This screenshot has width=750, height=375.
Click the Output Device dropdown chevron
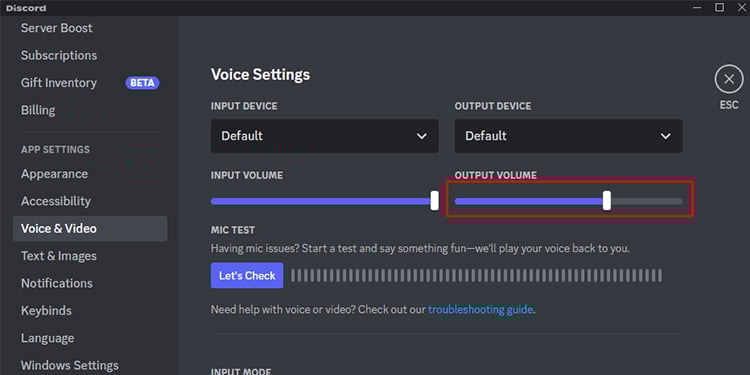click(x=665, y=136)
